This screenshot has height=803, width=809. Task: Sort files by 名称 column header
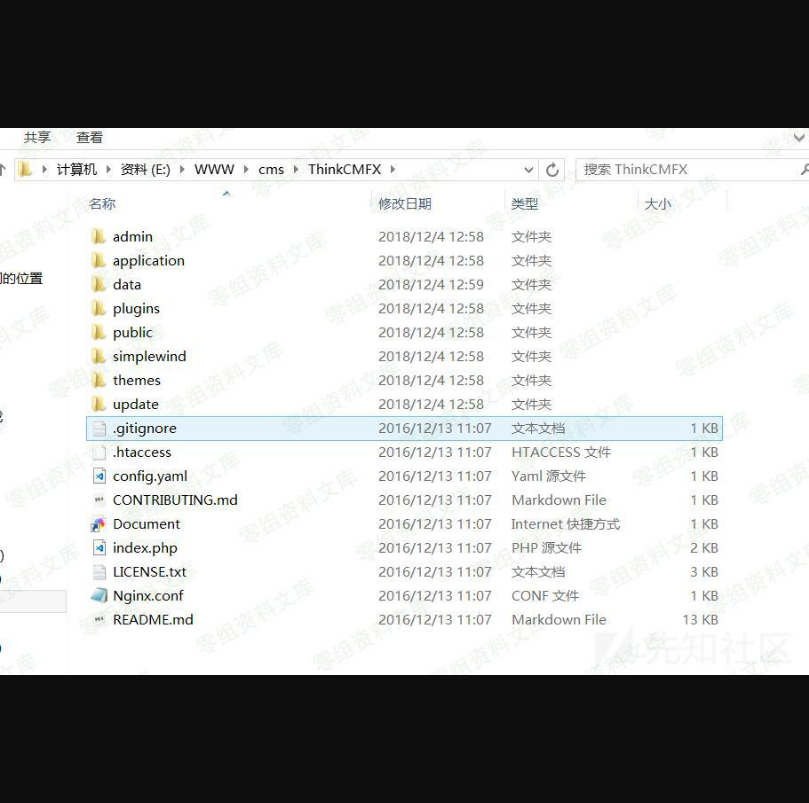tap(102, 204)
